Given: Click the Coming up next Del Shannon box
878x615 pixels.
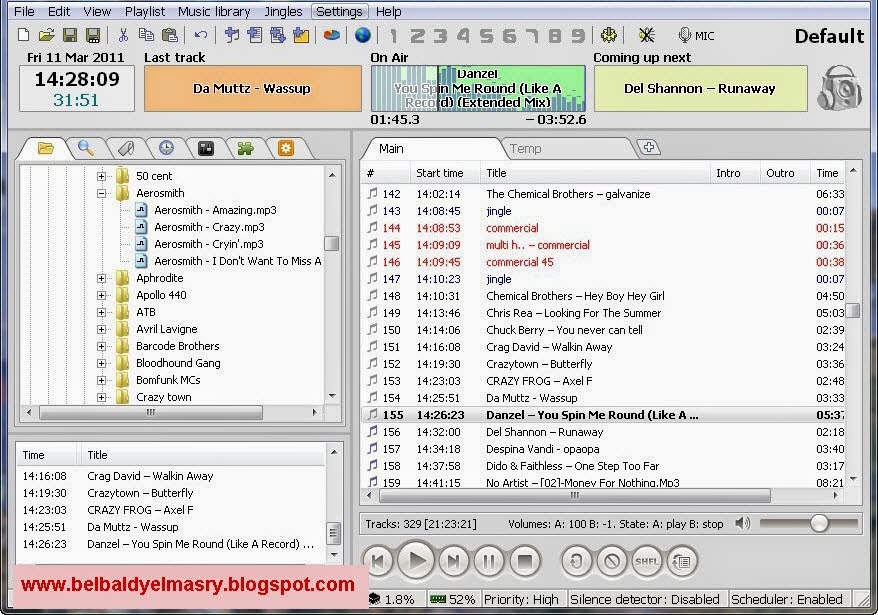Looking at the screenshot, I should pyautogui.click(x=700, y=88).
